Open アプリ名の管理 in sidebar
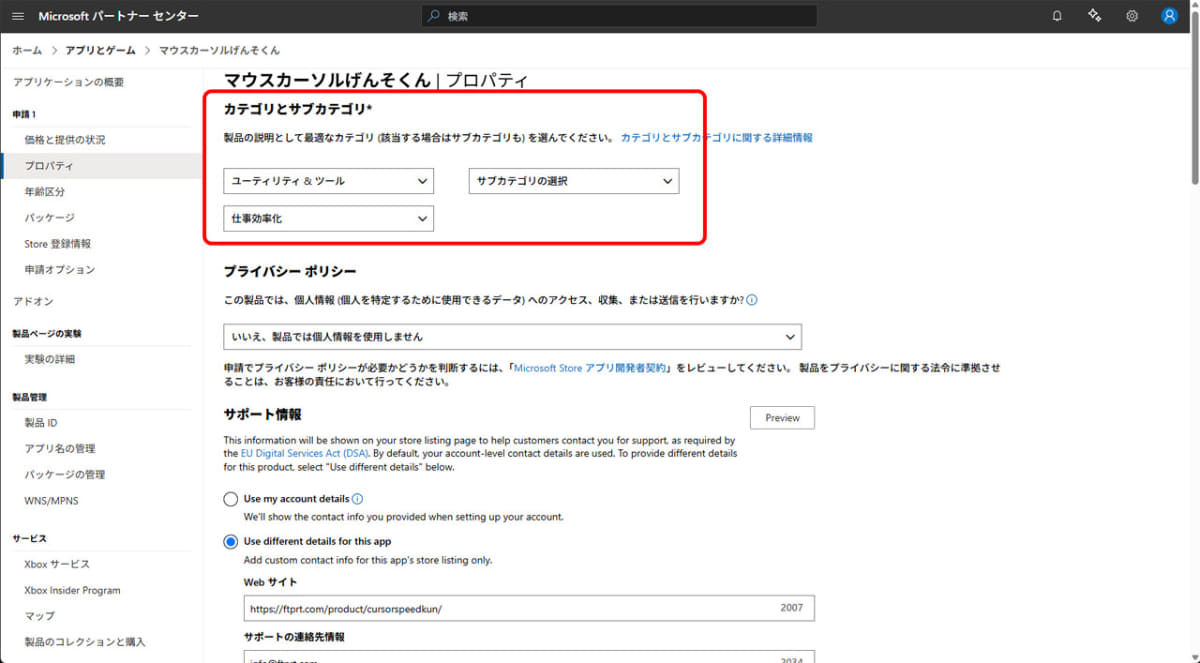The height and width of the screenshot is (663, 1200). click(60, 449)
